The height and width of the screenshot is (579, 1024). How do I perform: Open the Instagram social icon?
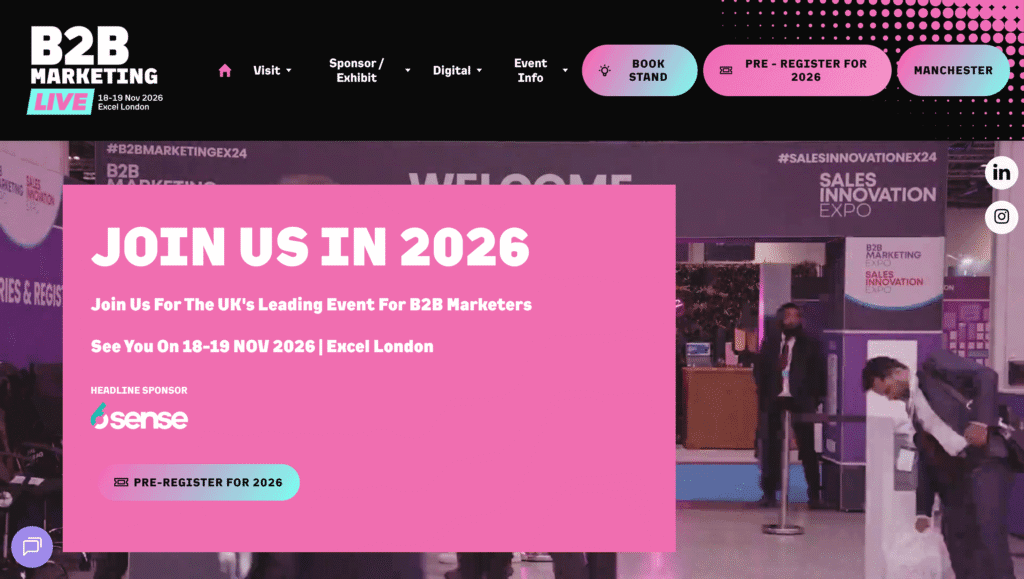click(1001, 217)
